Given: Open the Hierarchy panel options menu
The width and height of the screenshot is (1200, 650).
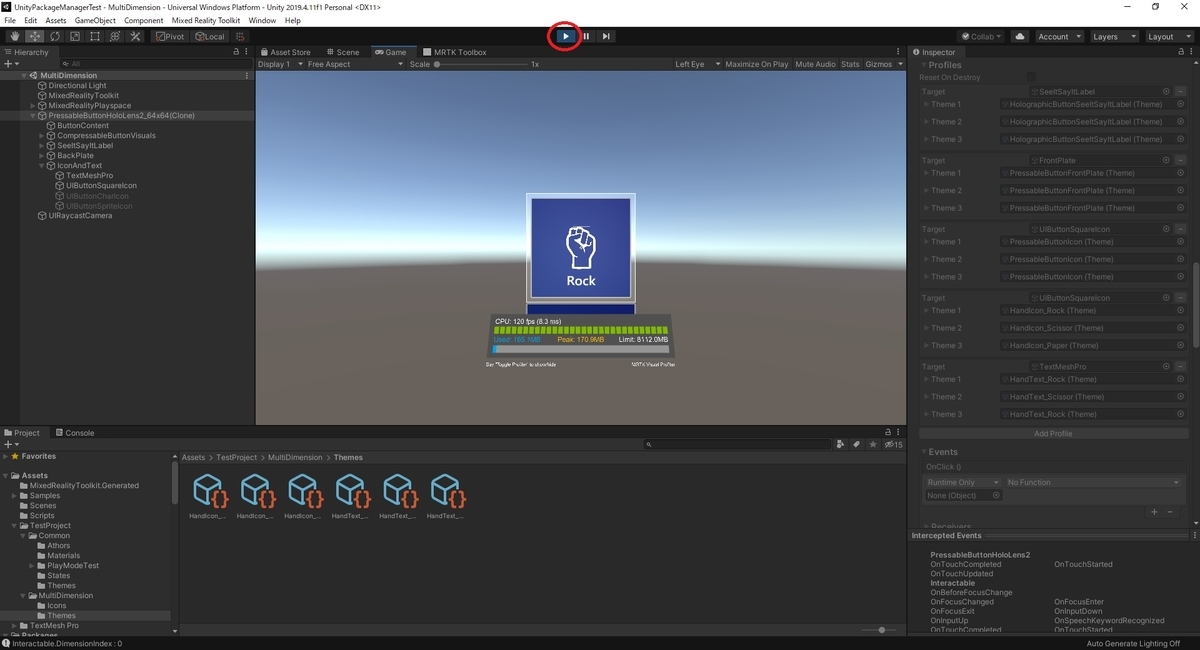Looking at the screenshot, I should (x=248, y=52).
